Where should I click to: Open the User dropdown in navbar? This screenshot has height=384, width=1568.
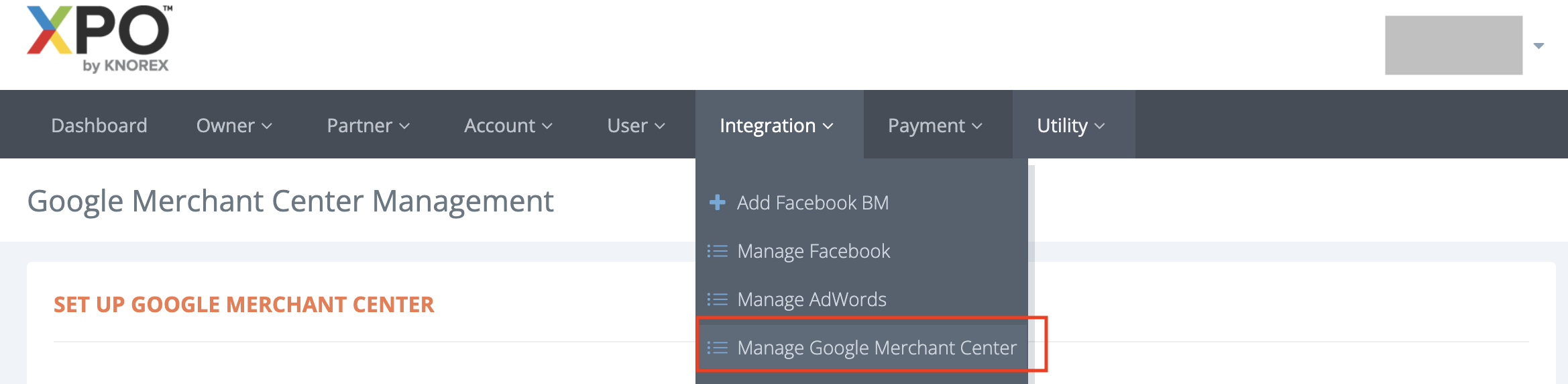[x=635, y=126]
